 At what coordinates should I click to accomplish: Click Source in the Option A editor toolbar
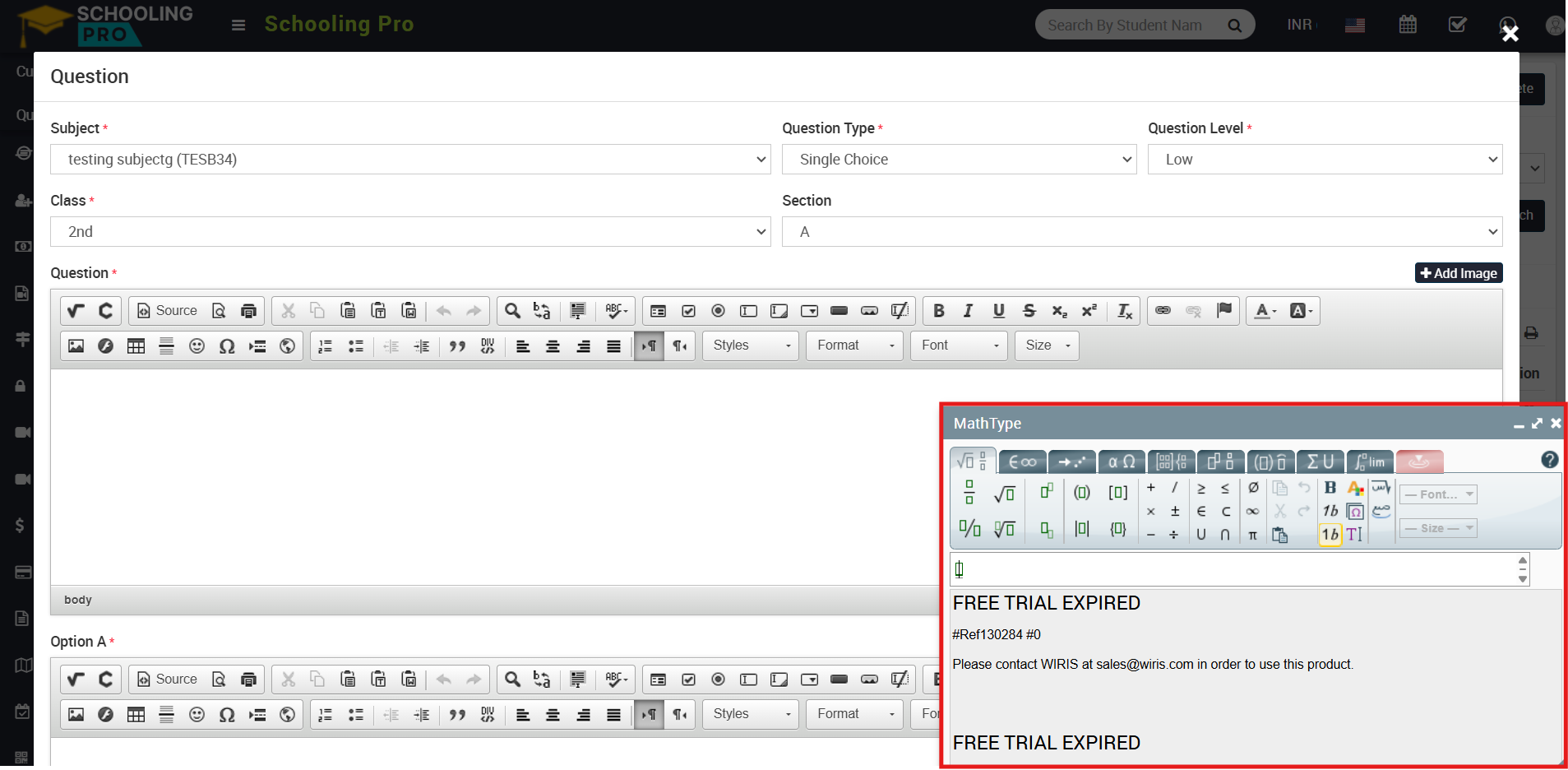coord(167,680)
